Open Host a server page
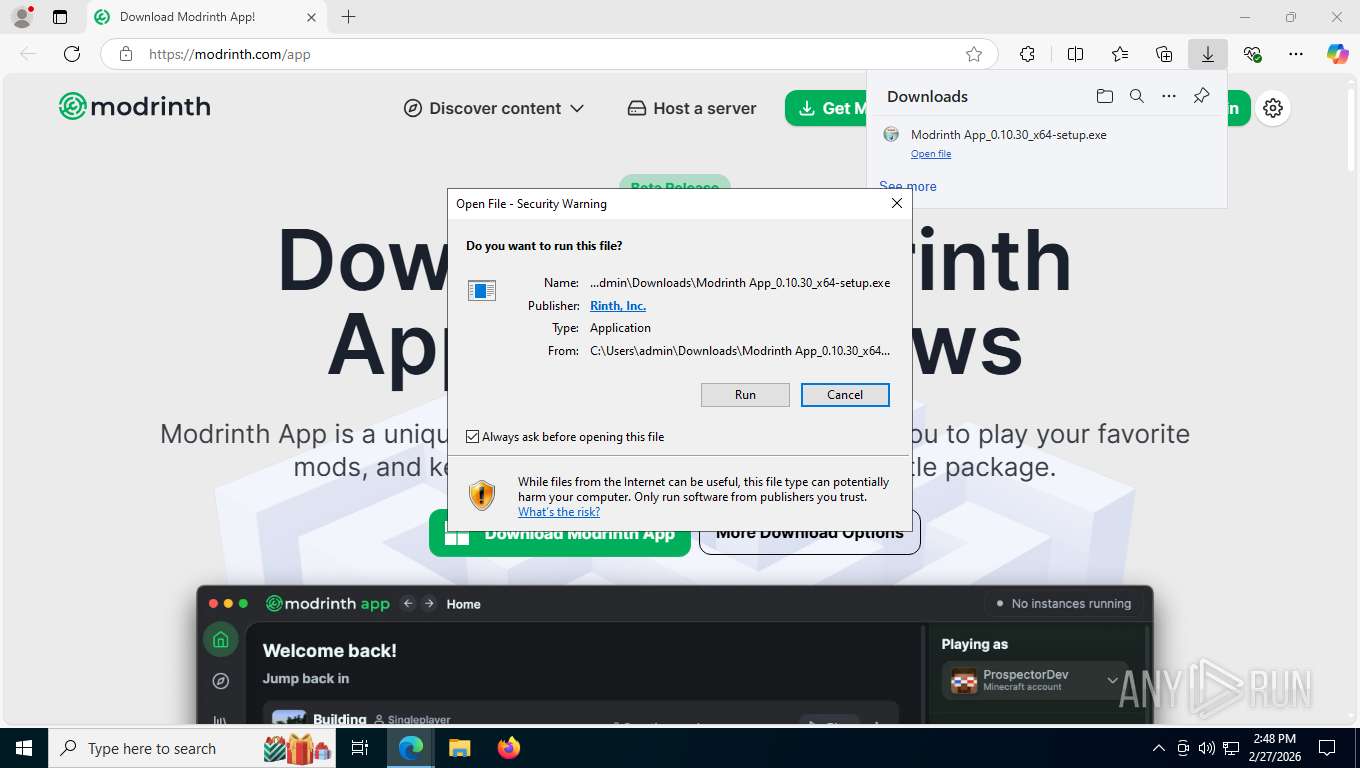The height and width of the screenshot is (768, 1360). pyautogui.click(x=692, y=108)
